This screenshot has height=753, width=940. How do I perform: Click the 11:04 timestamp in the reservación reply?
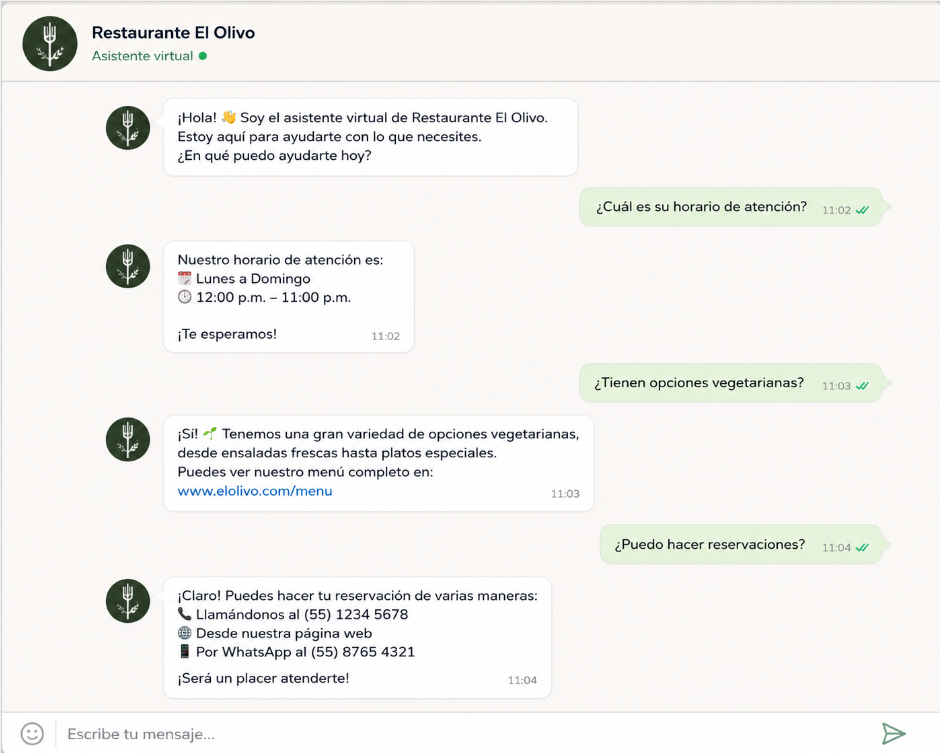click(x=522, y=680)
